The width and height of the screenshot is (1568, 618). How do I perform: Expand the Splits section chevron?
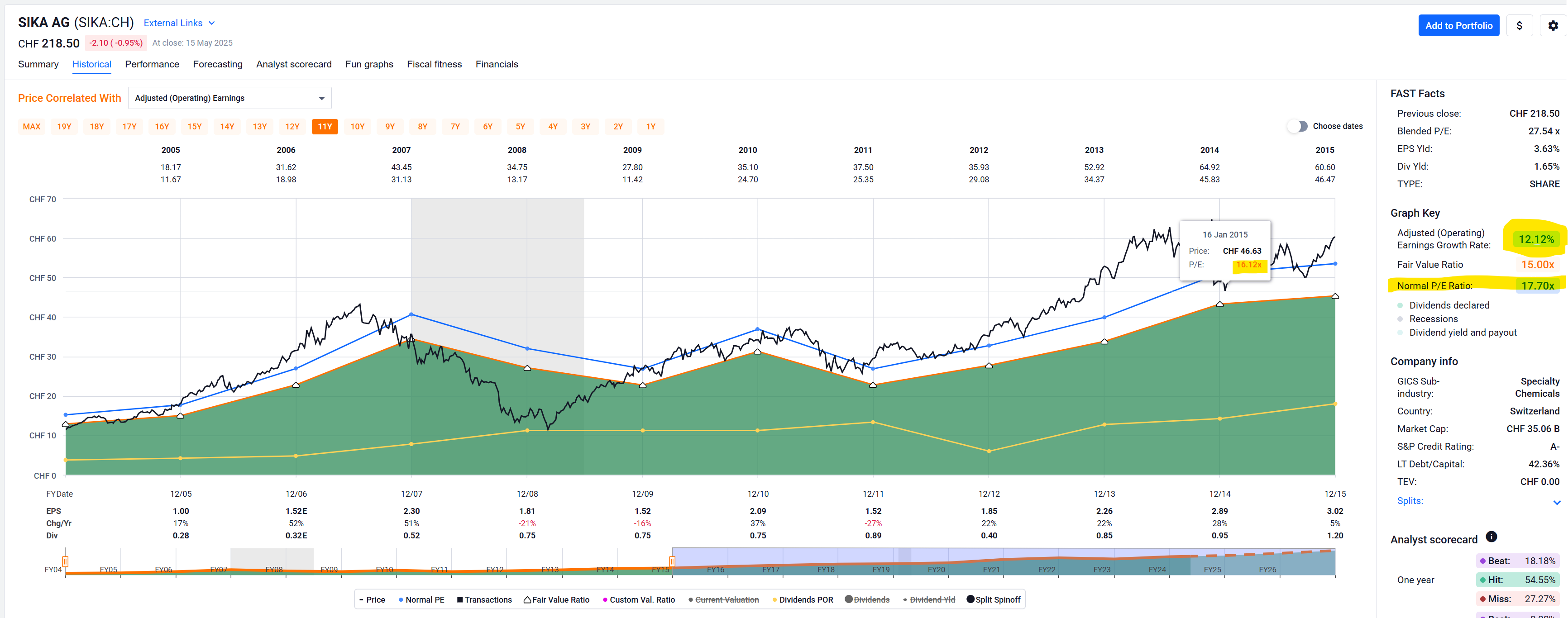pos(1556,502)
